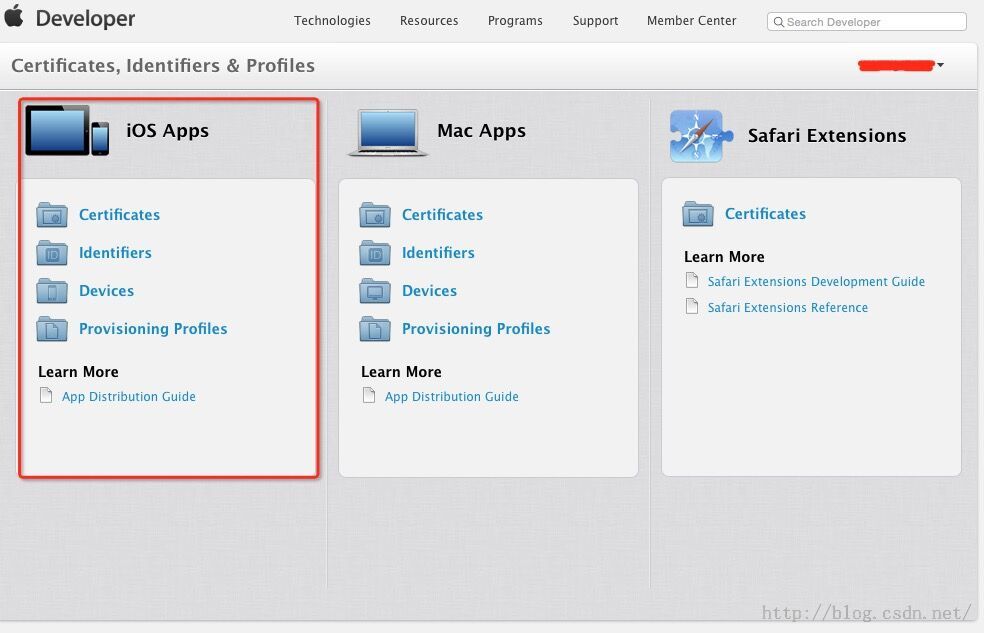Click the iOS App Distribution Guide document icon
This screenshot has height=633, width=984.
click(46, 395)
